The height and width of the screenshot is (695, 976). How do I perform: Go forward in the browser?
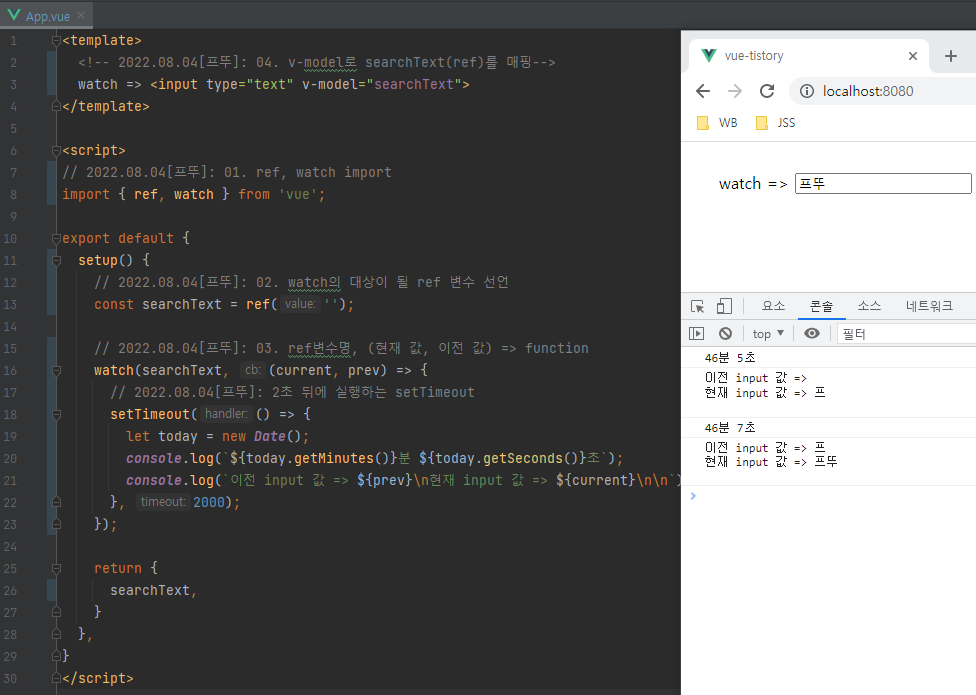(735, 91)
